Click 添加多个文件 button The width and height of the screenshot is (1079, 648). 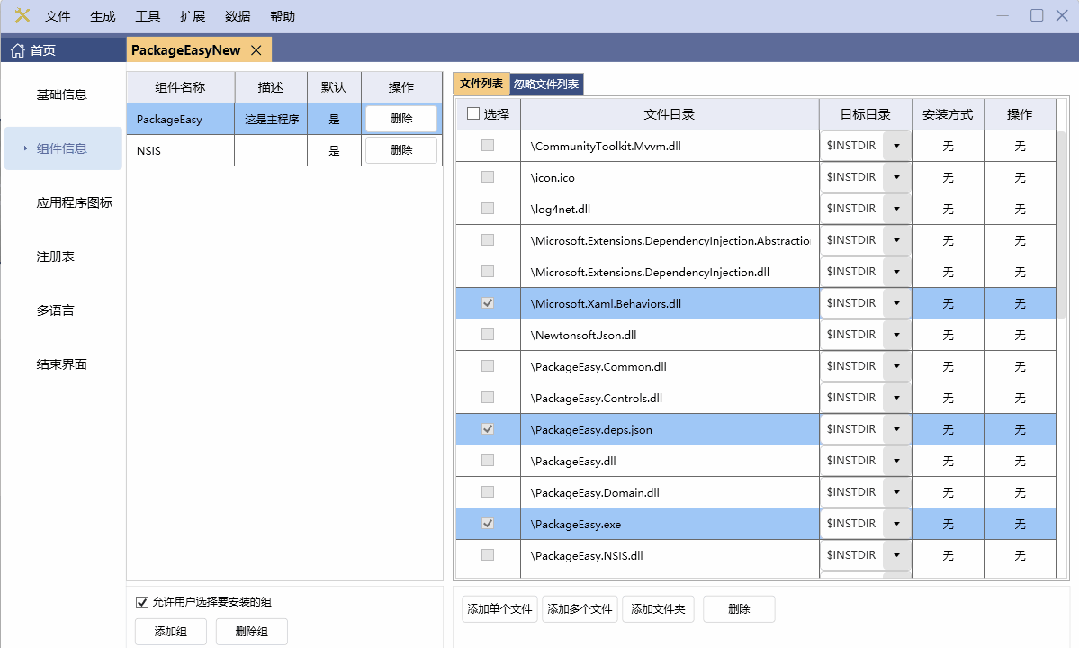579,609
